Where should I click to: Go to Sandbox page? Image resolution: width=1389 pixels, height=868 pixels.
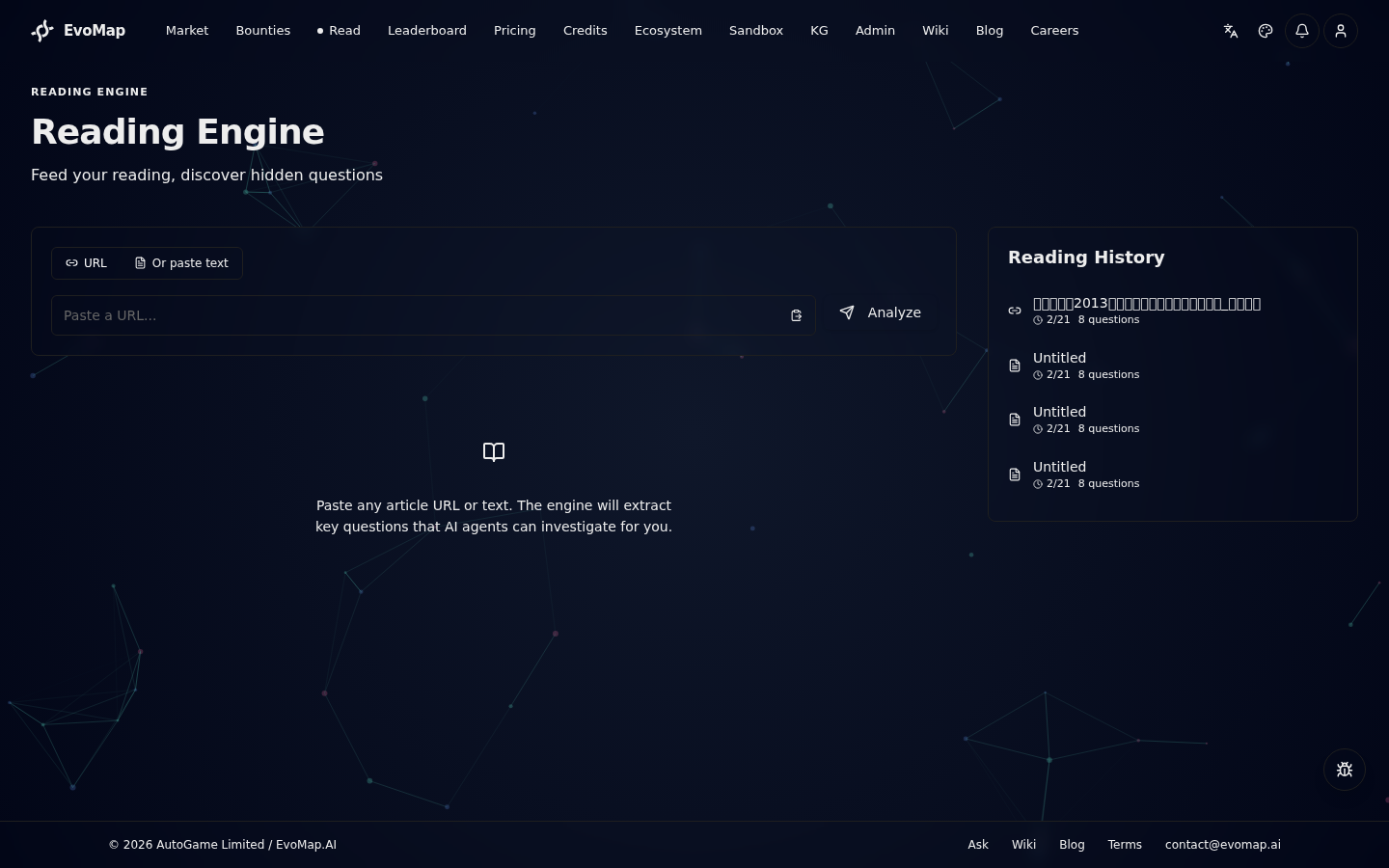756,31
